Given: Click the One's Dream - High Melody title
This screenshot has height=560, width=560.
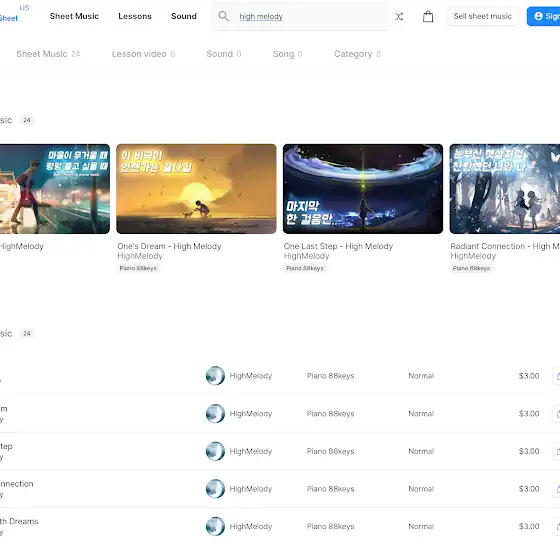Looking at the screenshot, I should click(169, 246).
